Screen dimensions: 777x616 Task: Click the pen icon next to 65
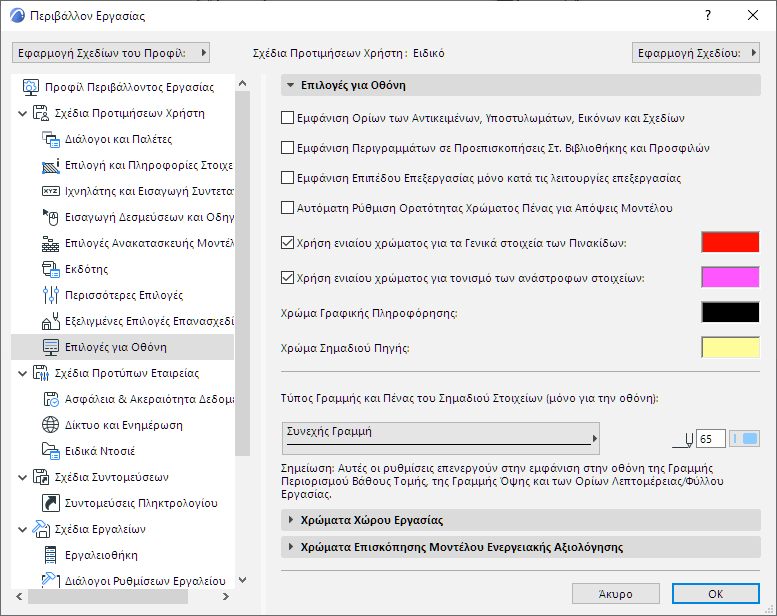tap(683, 440)
